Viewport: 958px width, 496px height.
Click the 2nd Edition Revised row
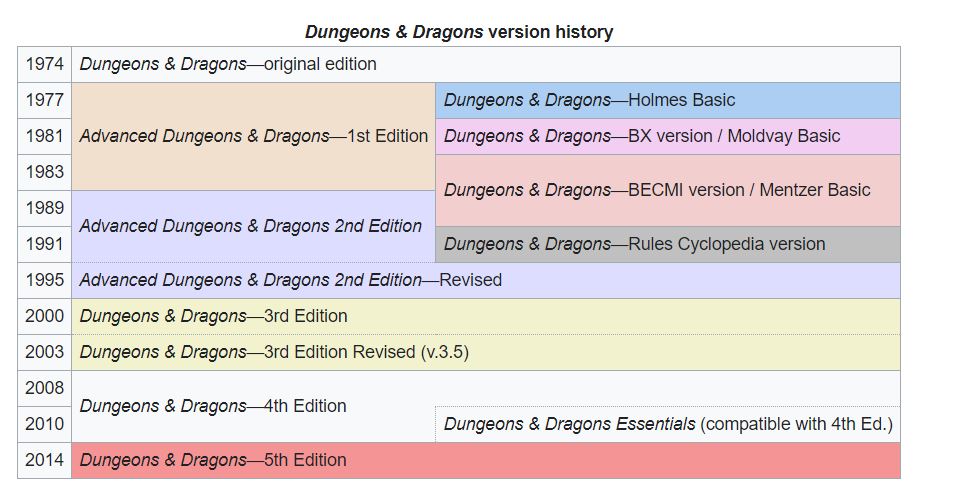tap(291, 280)
